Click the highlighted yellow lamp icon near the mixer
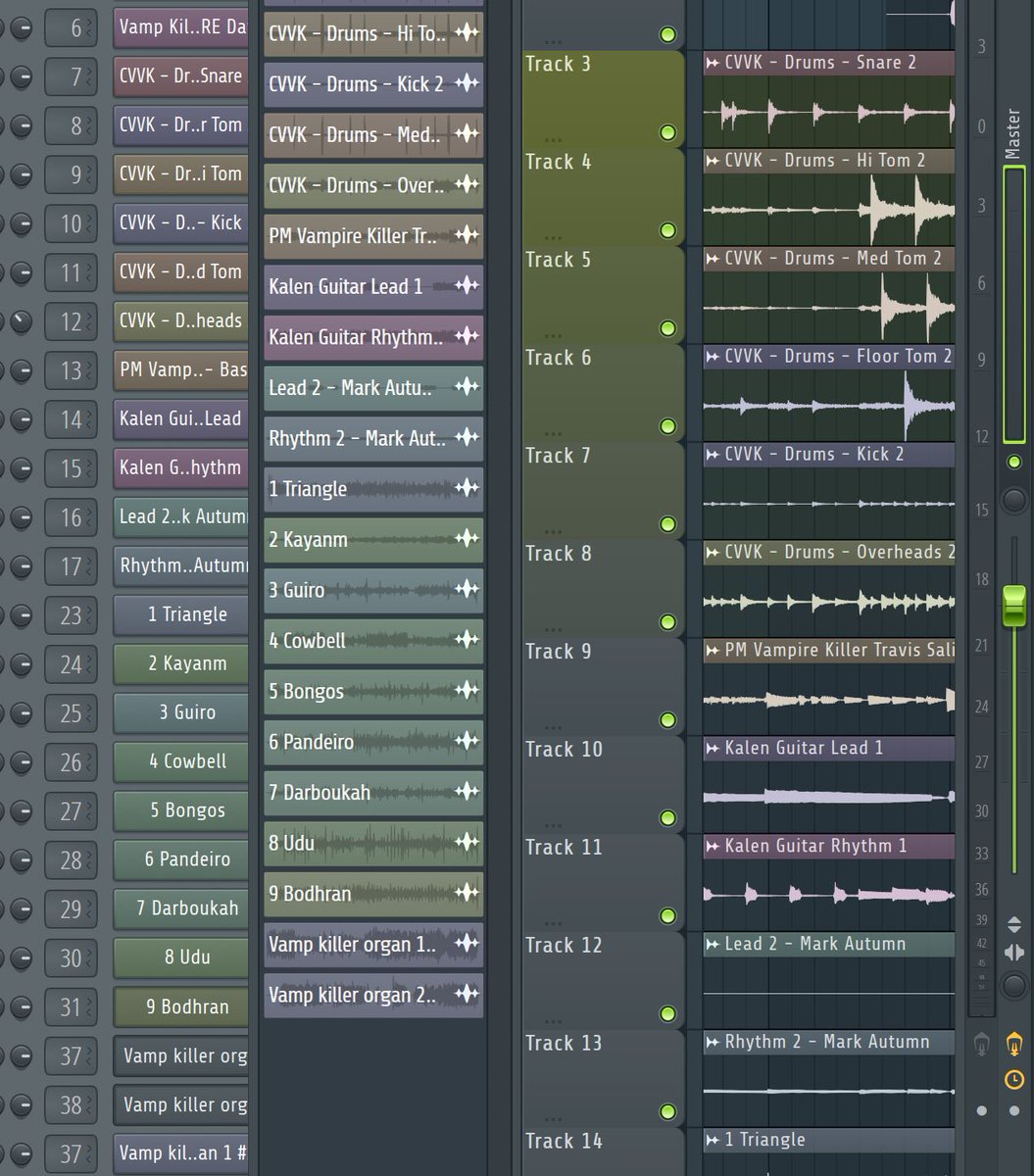This screenshot has height=1176, width=1034. 1014,1044
